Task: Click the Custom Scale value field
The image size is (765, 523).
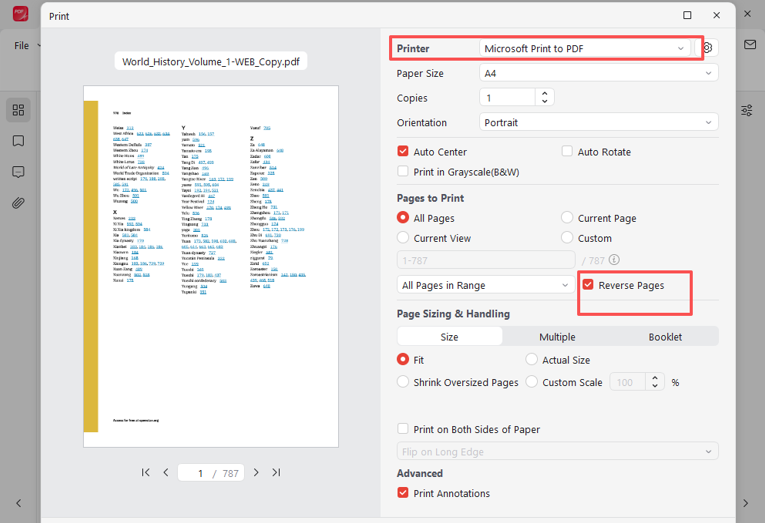Action: tap(627, 382)
